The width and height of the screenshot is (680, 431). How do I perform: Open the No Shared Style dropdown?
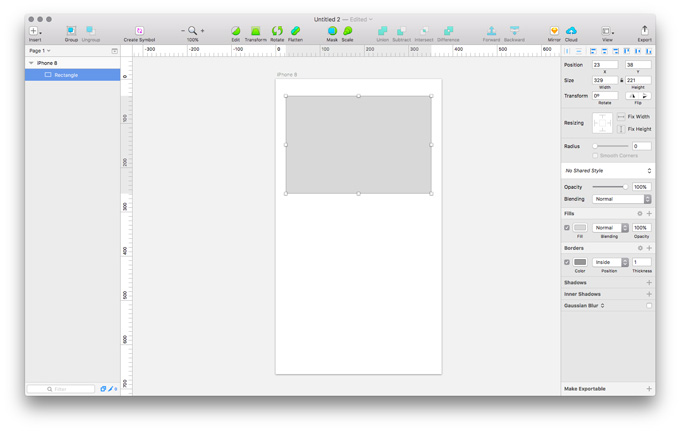pos(608,171)
